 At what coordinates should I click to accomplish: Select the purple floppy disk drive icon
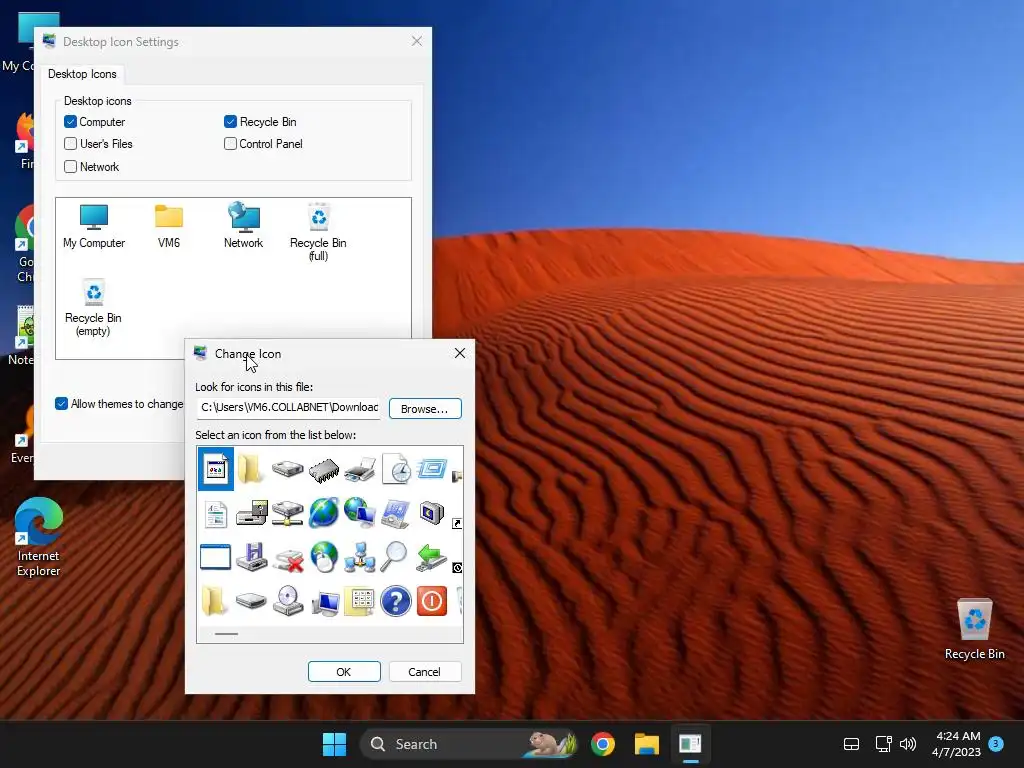(x=251, y=557)
